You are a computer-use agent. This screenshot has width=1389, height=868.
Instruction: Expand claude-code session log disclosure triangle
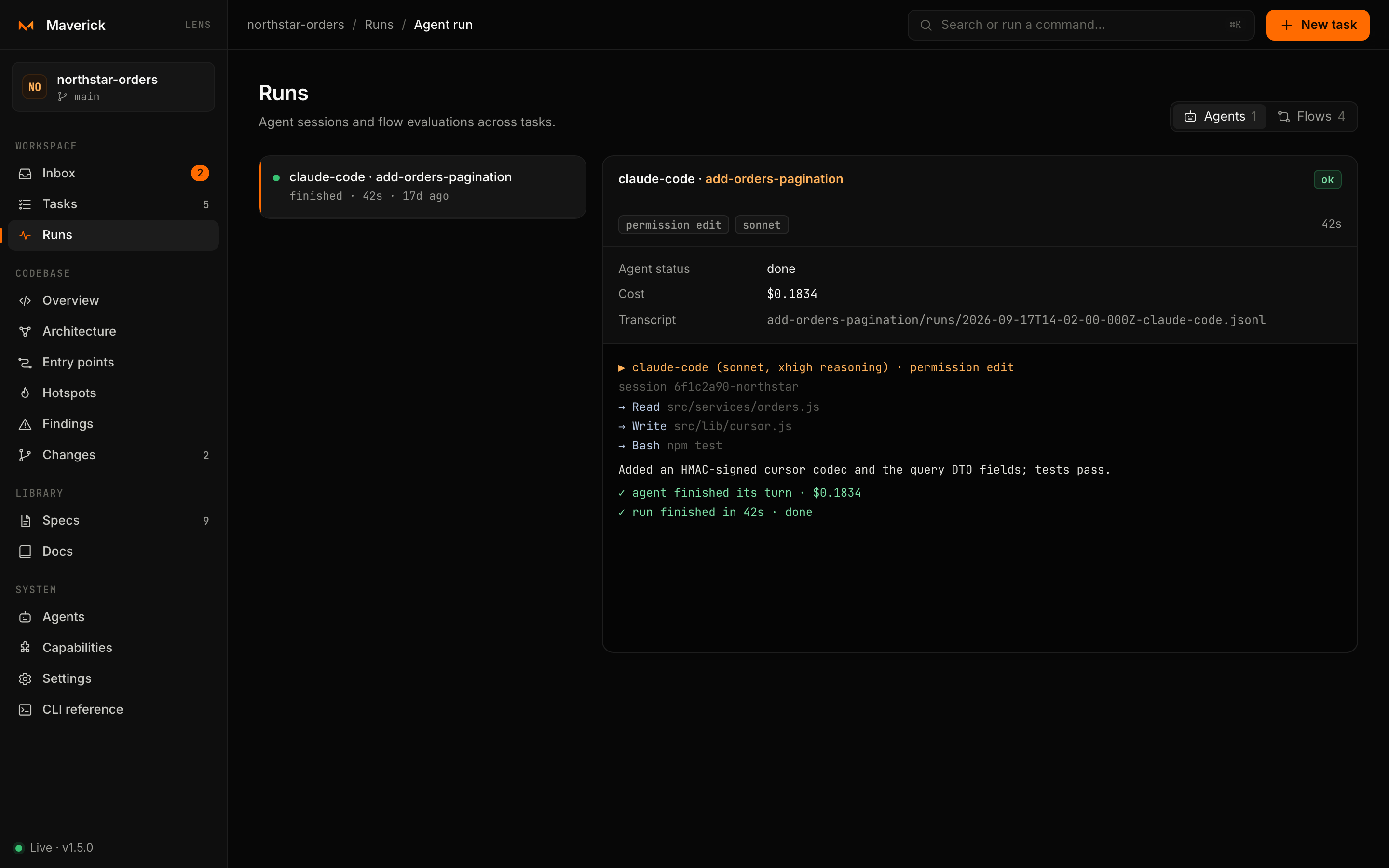coord(621,368)
